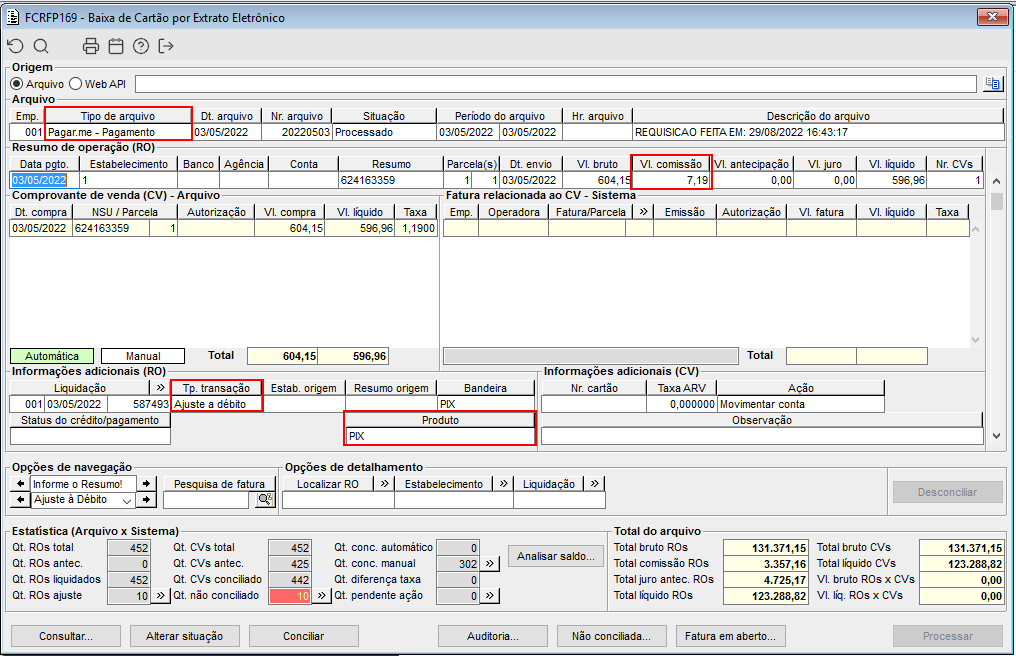Click the Resumo value 624163359
The image size is (1016, 656).
tap(391, 180)
